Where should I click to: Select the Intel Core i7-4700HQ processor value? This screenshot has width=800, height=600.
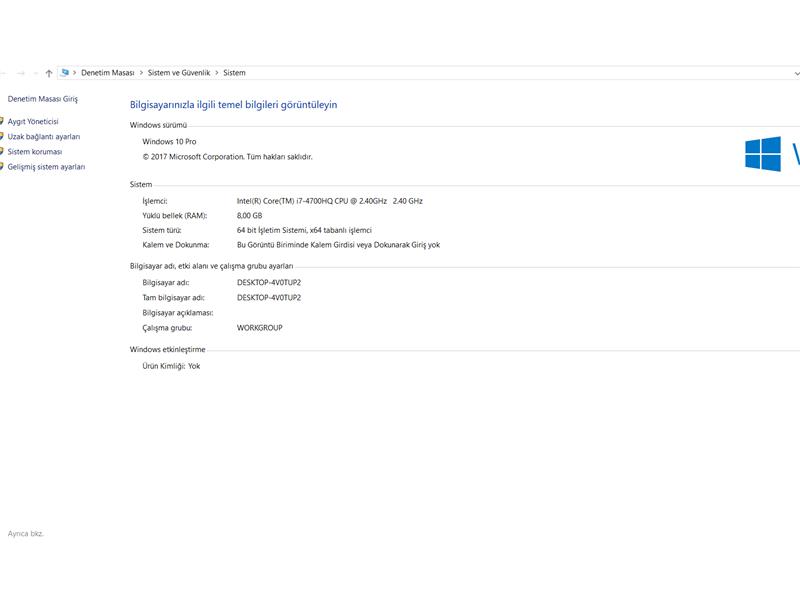(330, 201)
